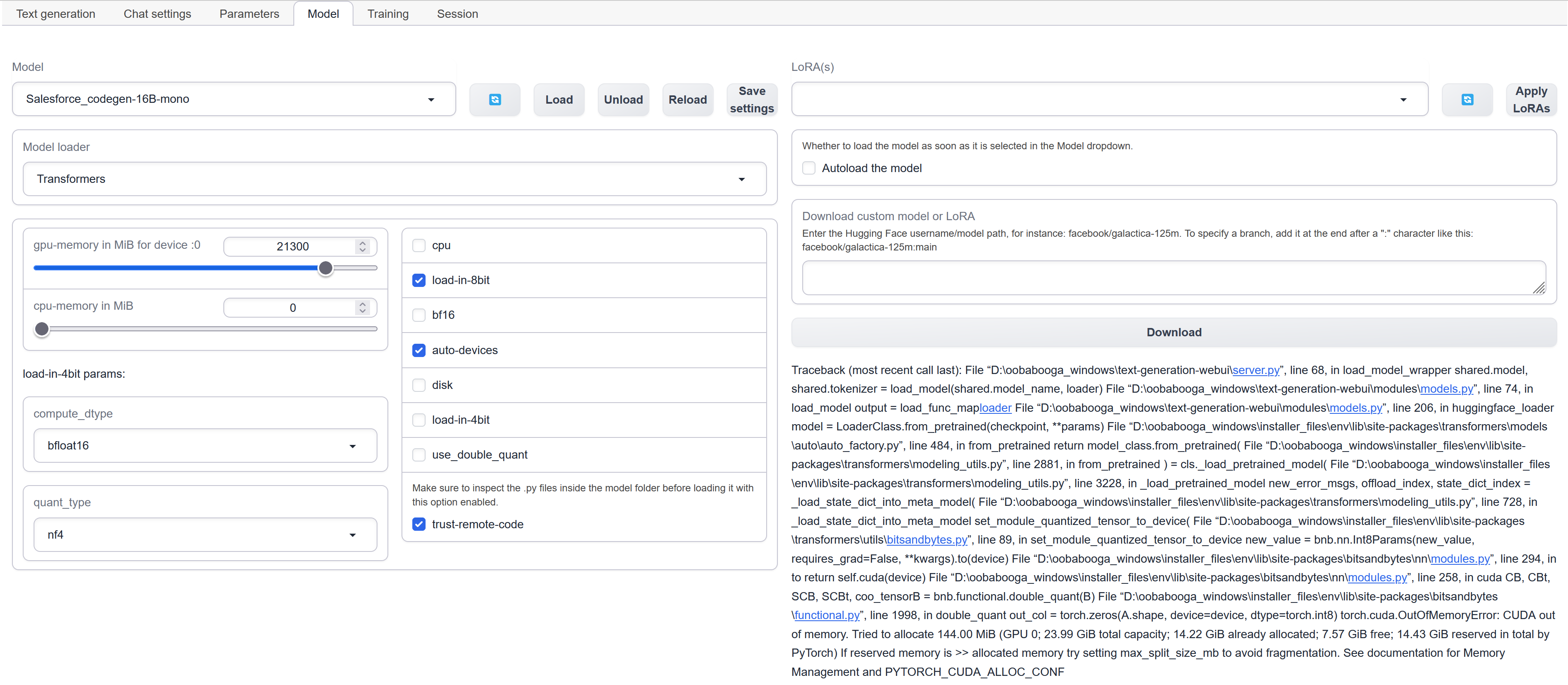Refresh the LoRA list

pyautogui.click(x=1467, y=99)
